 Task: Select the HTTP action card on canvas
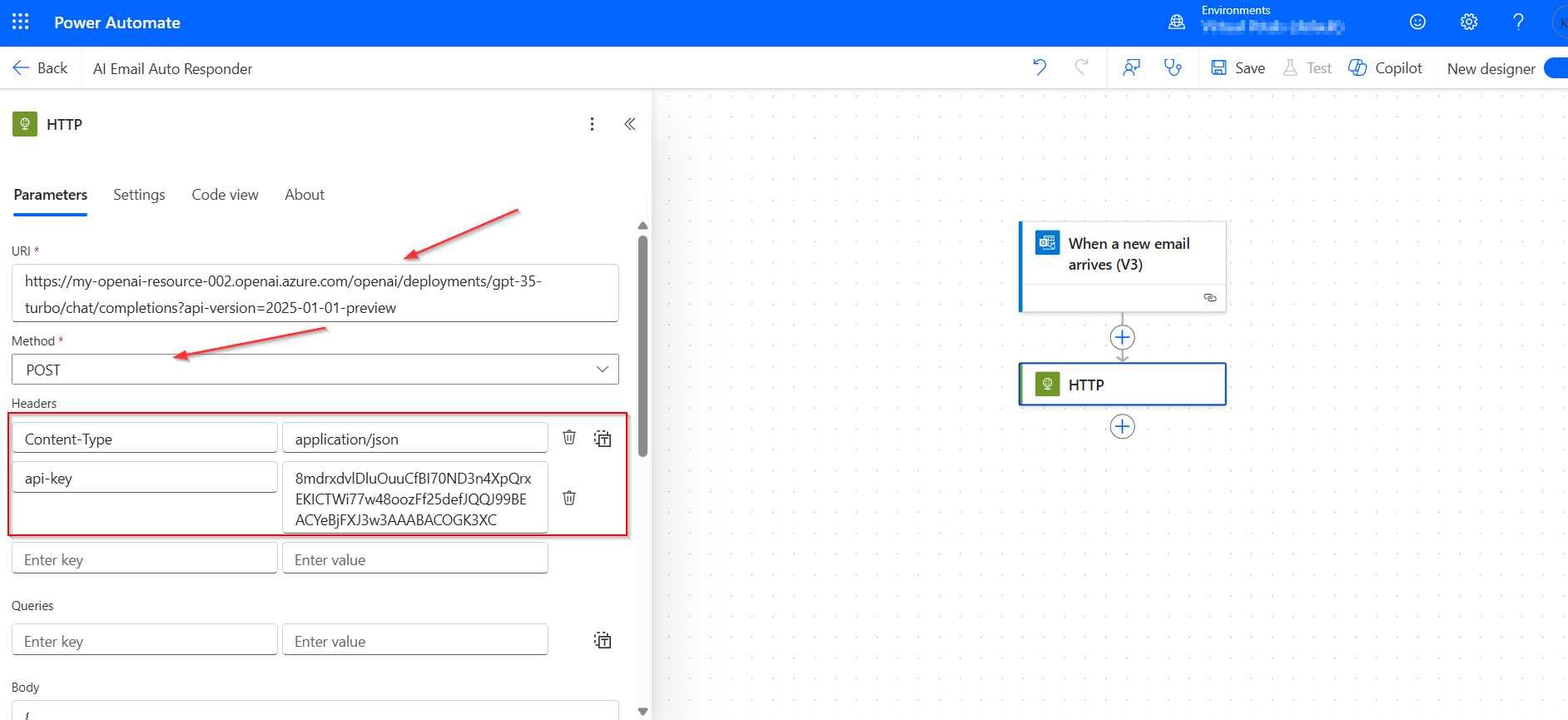(1123, 385)
